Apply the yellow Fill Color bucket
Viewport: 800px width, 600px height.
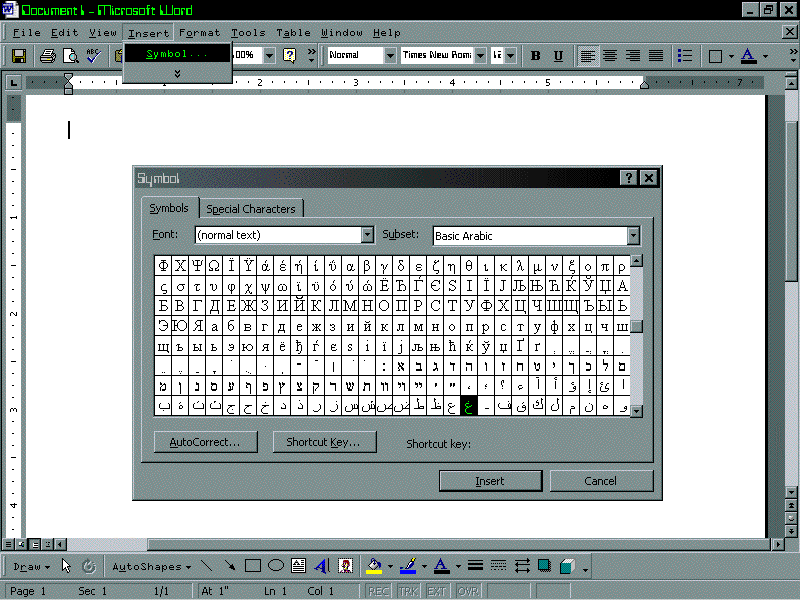tap(374, 566)
